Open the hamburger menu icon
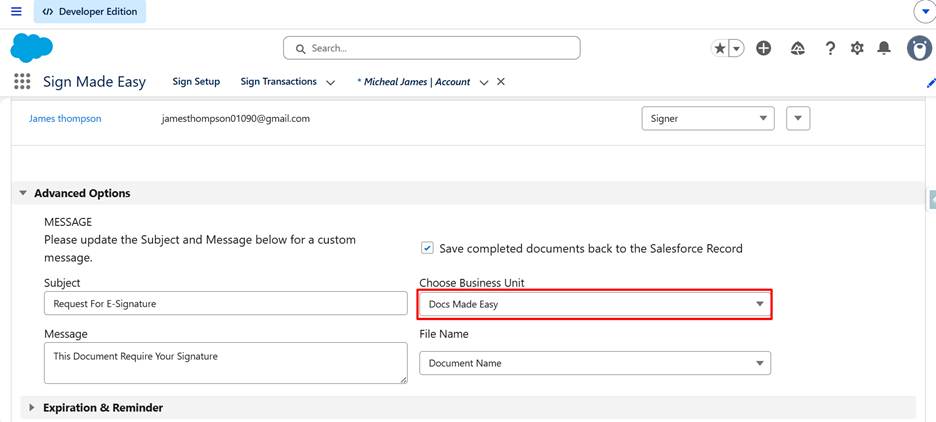The width and height of the screenshot is (936, 422). pyautogui.click(x=16, y=11)
